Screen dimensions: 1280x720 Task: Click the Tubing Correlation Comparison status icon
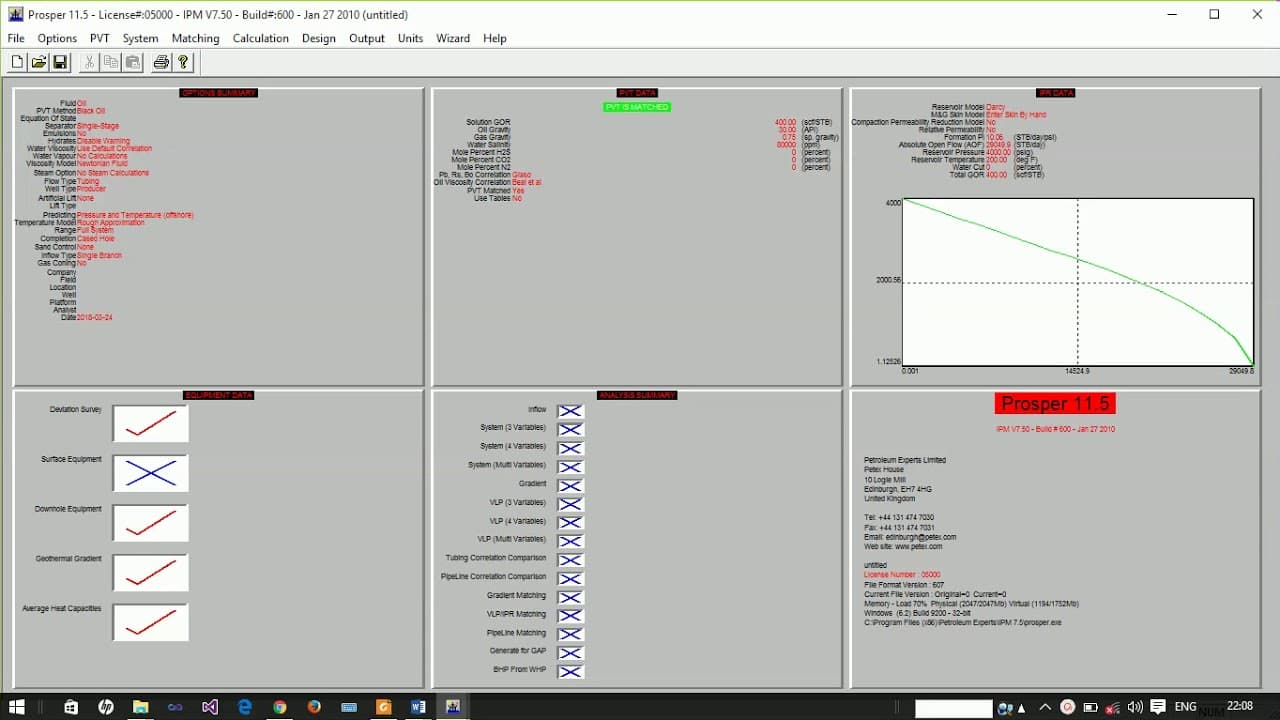570,559
